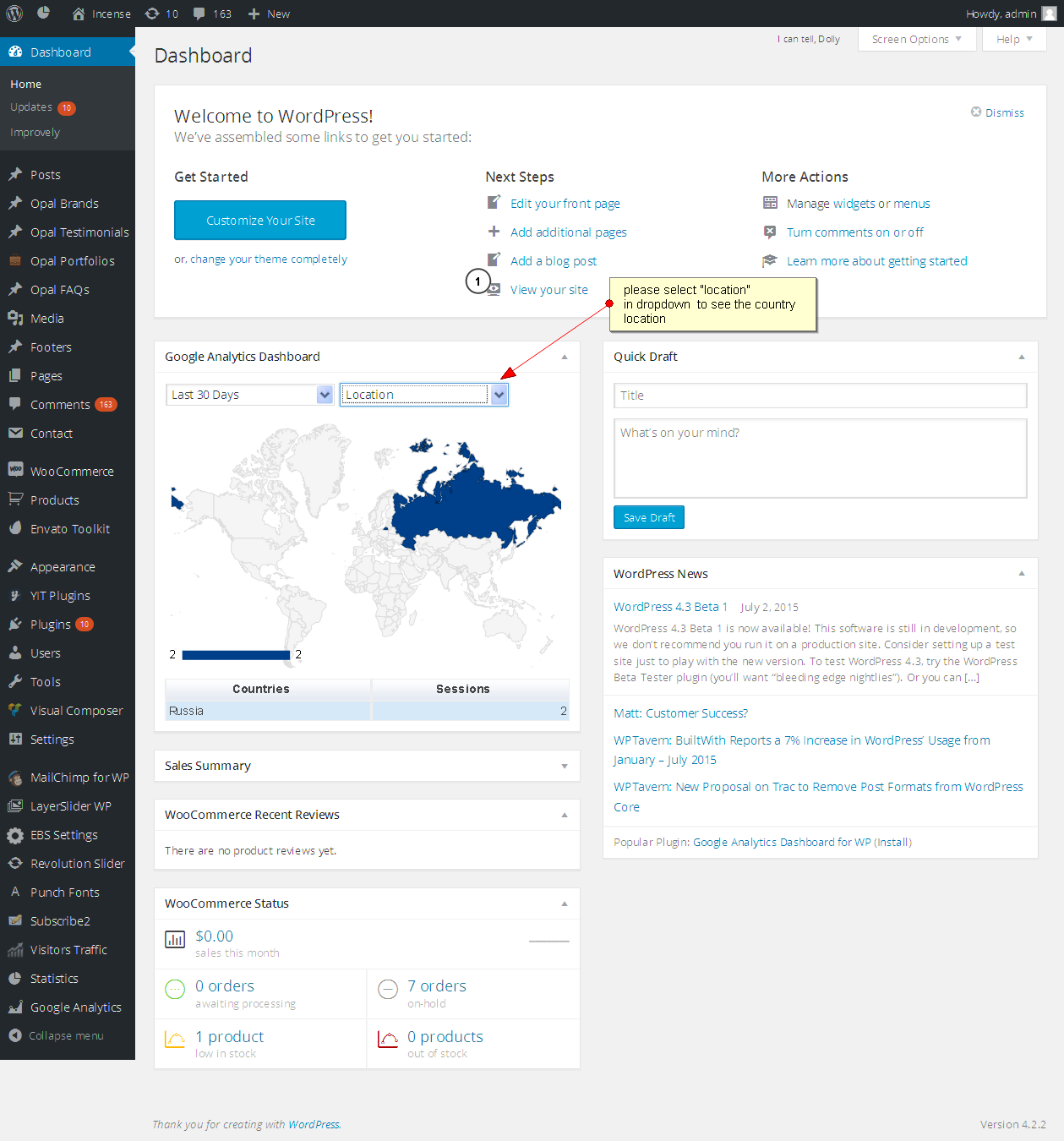Open the Dashboard menu item
This screenshot has height=1141, width=1064.
68,52
